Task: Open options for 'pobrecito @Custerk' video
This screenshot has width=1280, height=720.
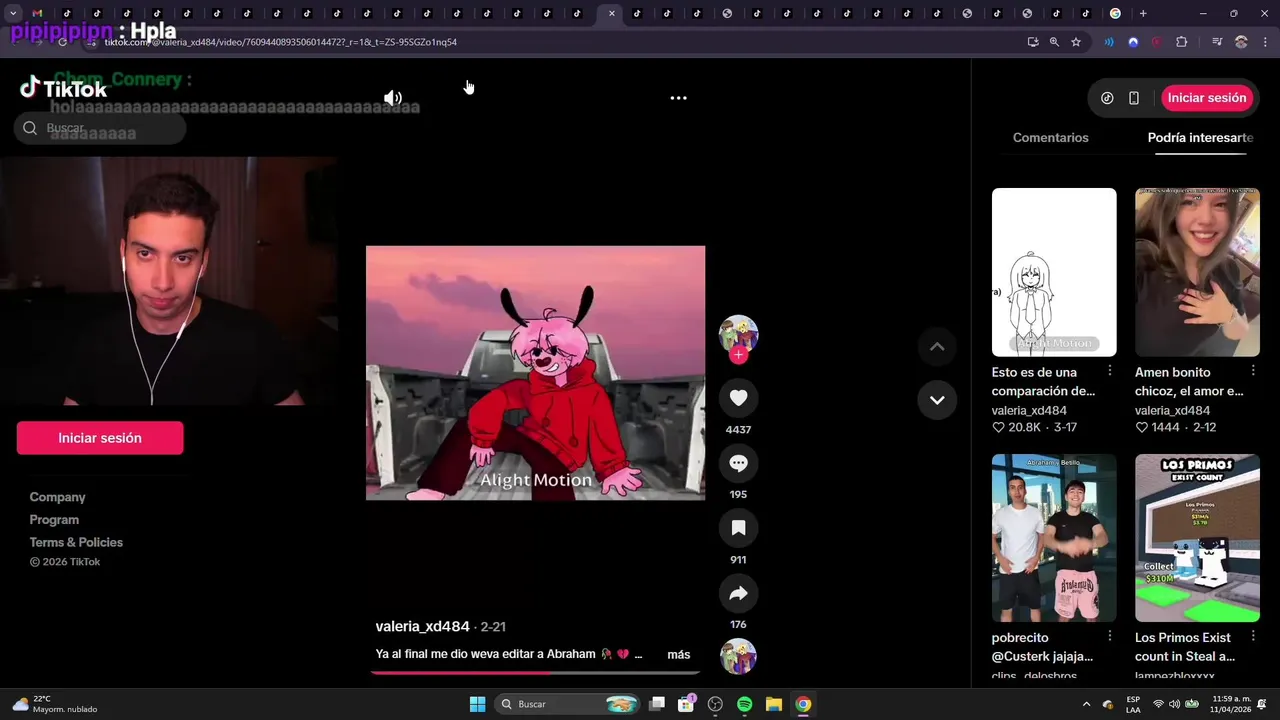Action: click(1109, 636)
